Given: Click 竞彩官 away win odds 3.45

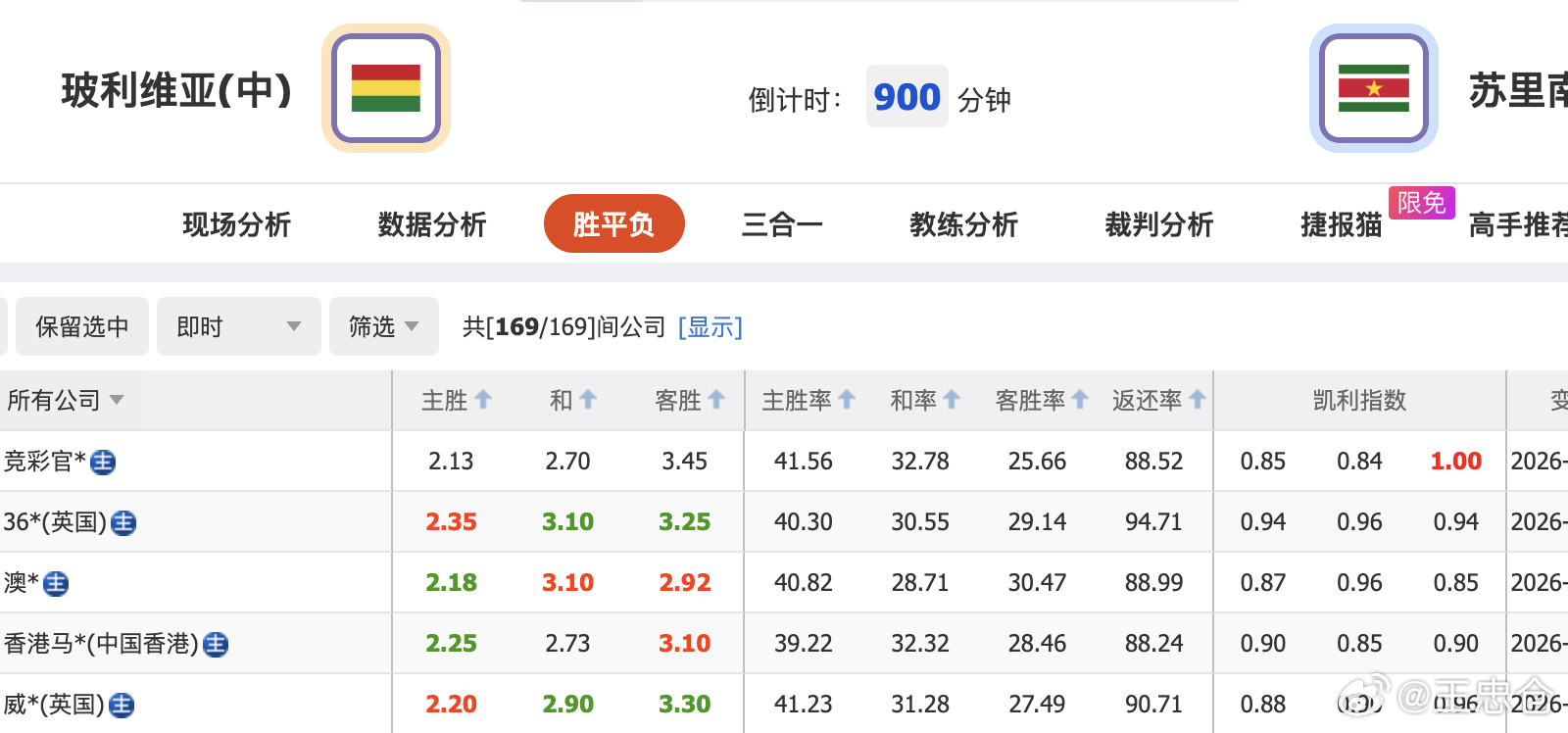Looking at the screenshot, I should click(685, 461).
